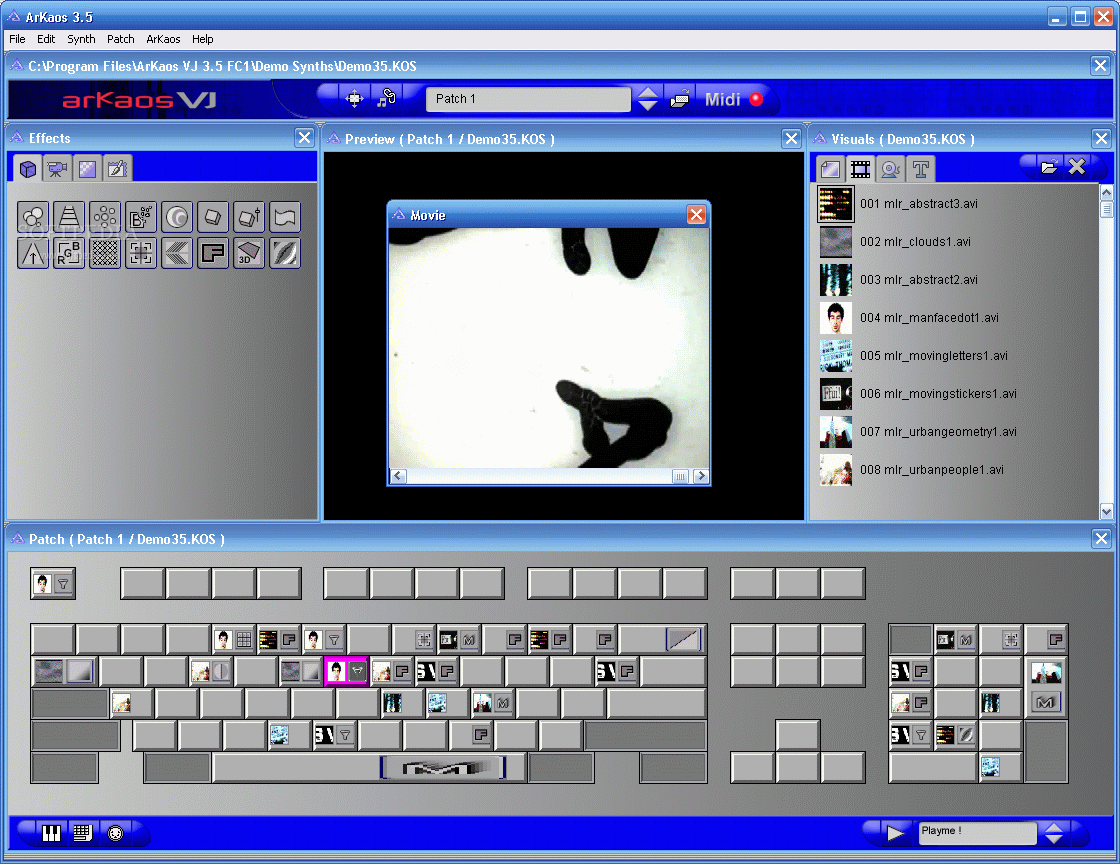Open the Synth menu
The height and width of the screenshot is (864, 1120).
(x=81, y=39)
